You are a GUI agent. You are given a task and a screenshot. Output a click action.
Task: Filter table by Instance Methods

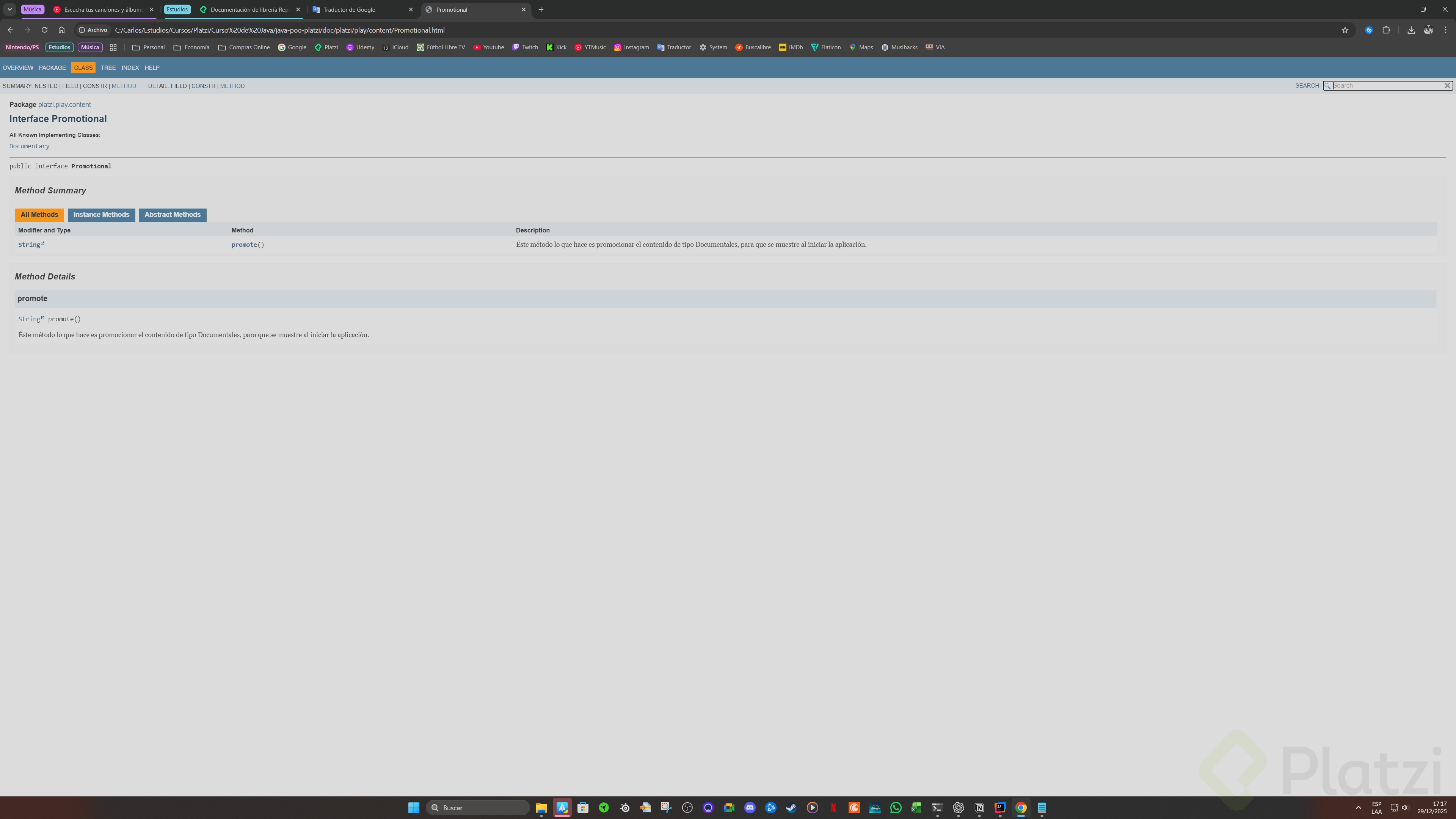point(101,215)
